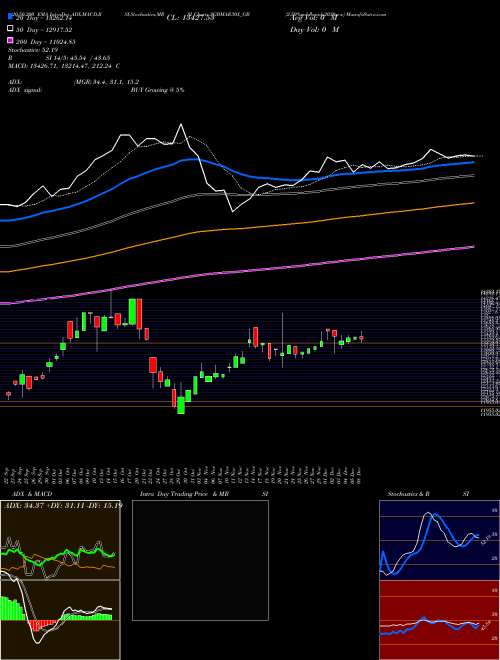Image resolution: width=500 pixels, height=660 pixels.
Task: Click the 'Avg Vol: 0 M' label
Action: point(314,18)
